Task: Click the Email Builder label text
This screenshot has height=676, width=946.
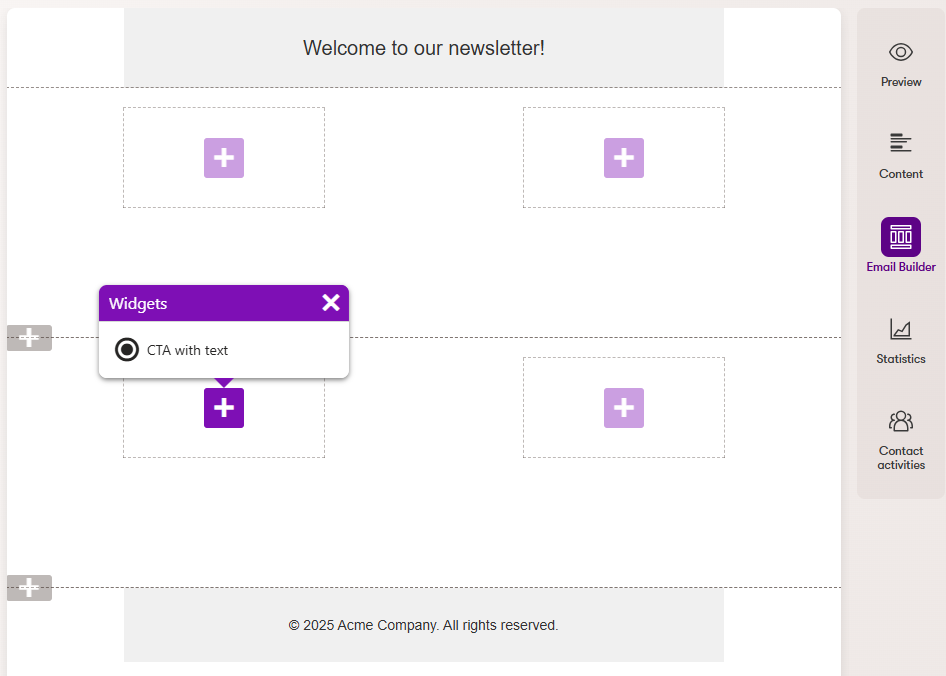Action: [901, 267]
